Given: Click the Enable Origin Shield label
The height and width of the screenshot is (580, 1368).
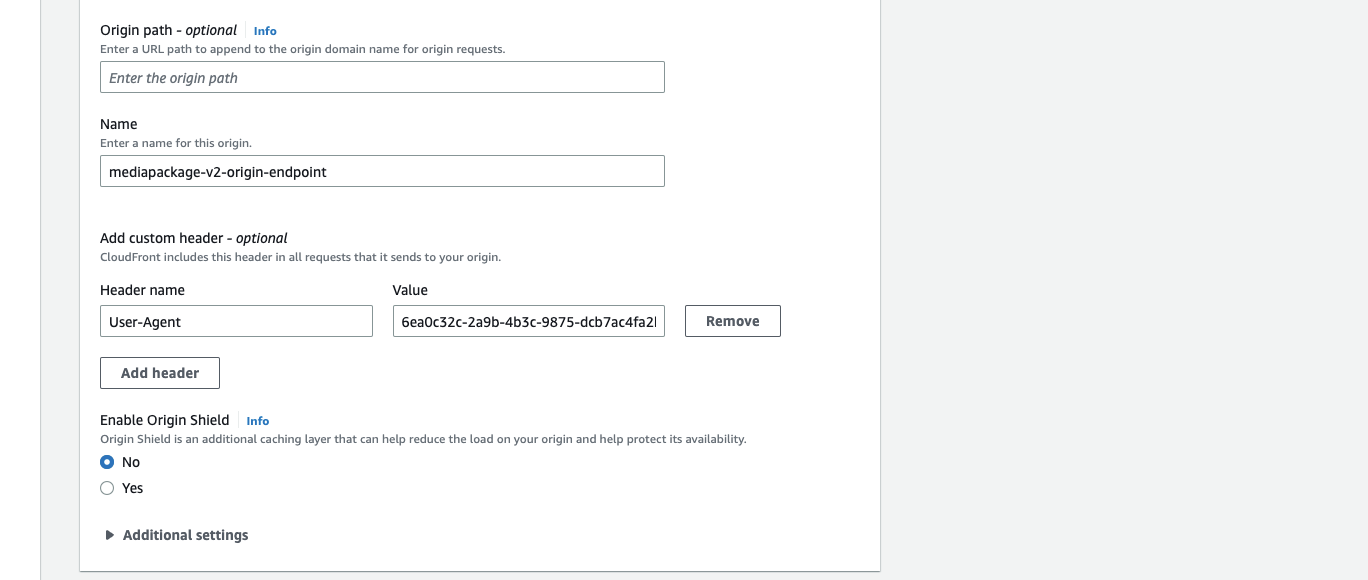Looking at the screenshot, I should pyautogui.click(x=164, y=420).
